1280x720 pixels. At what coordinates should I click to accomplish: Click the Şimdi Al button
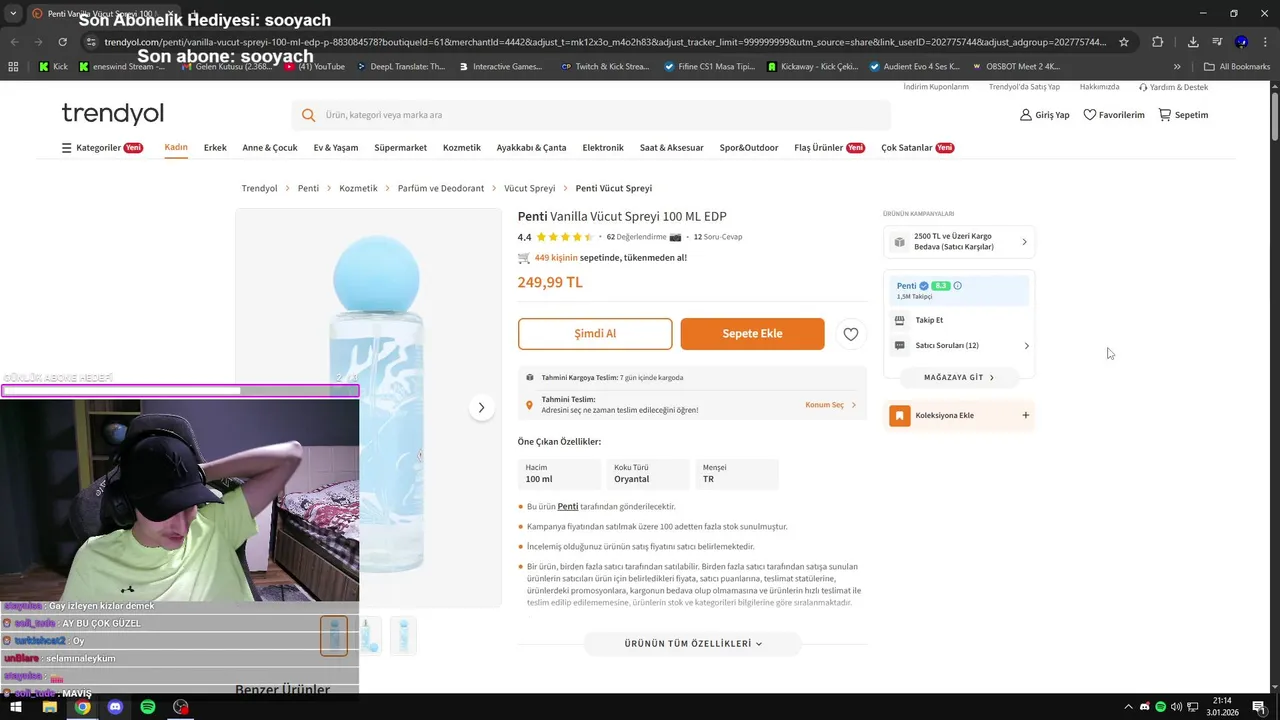[x=595, y=334]
